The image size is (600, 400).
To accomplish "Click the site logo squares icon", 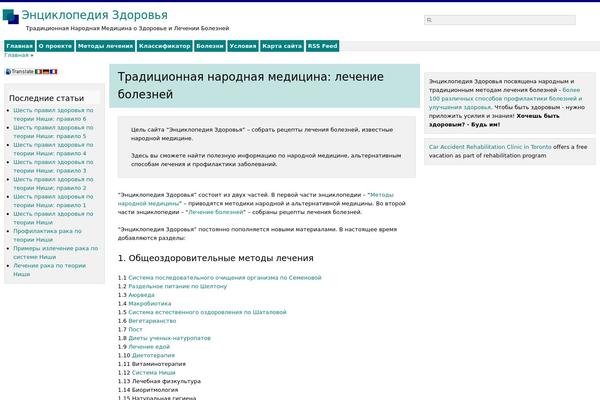I will 10,16.
